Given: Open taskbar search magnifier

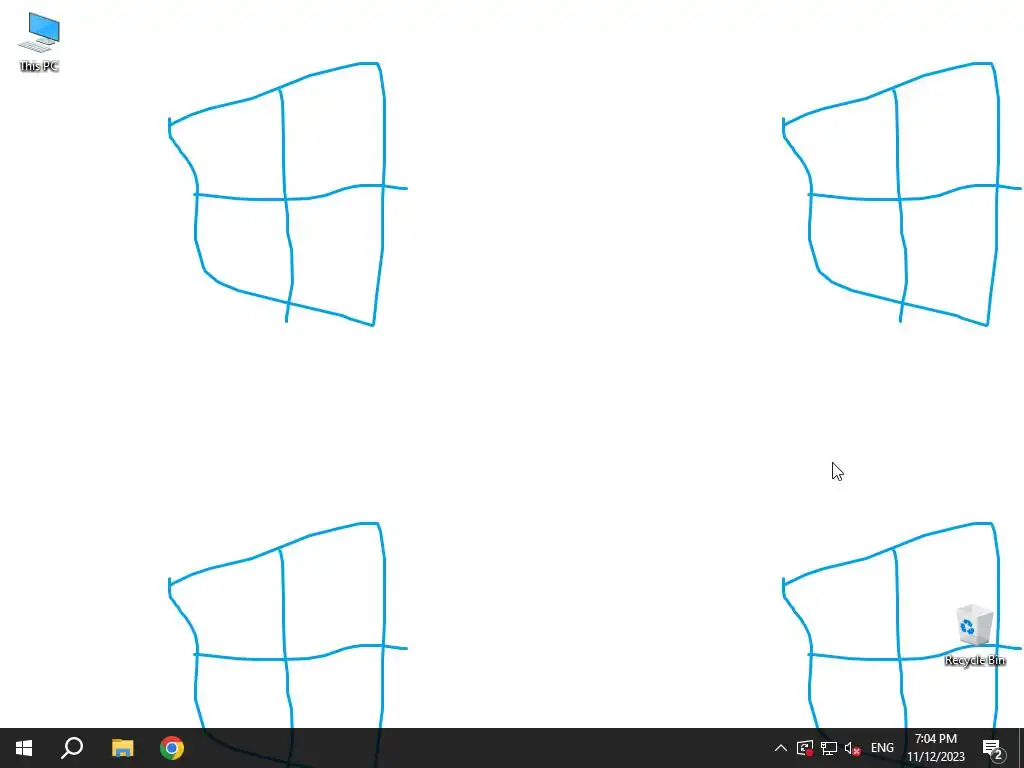Looking at the screenshot, I should click(72, 748).
